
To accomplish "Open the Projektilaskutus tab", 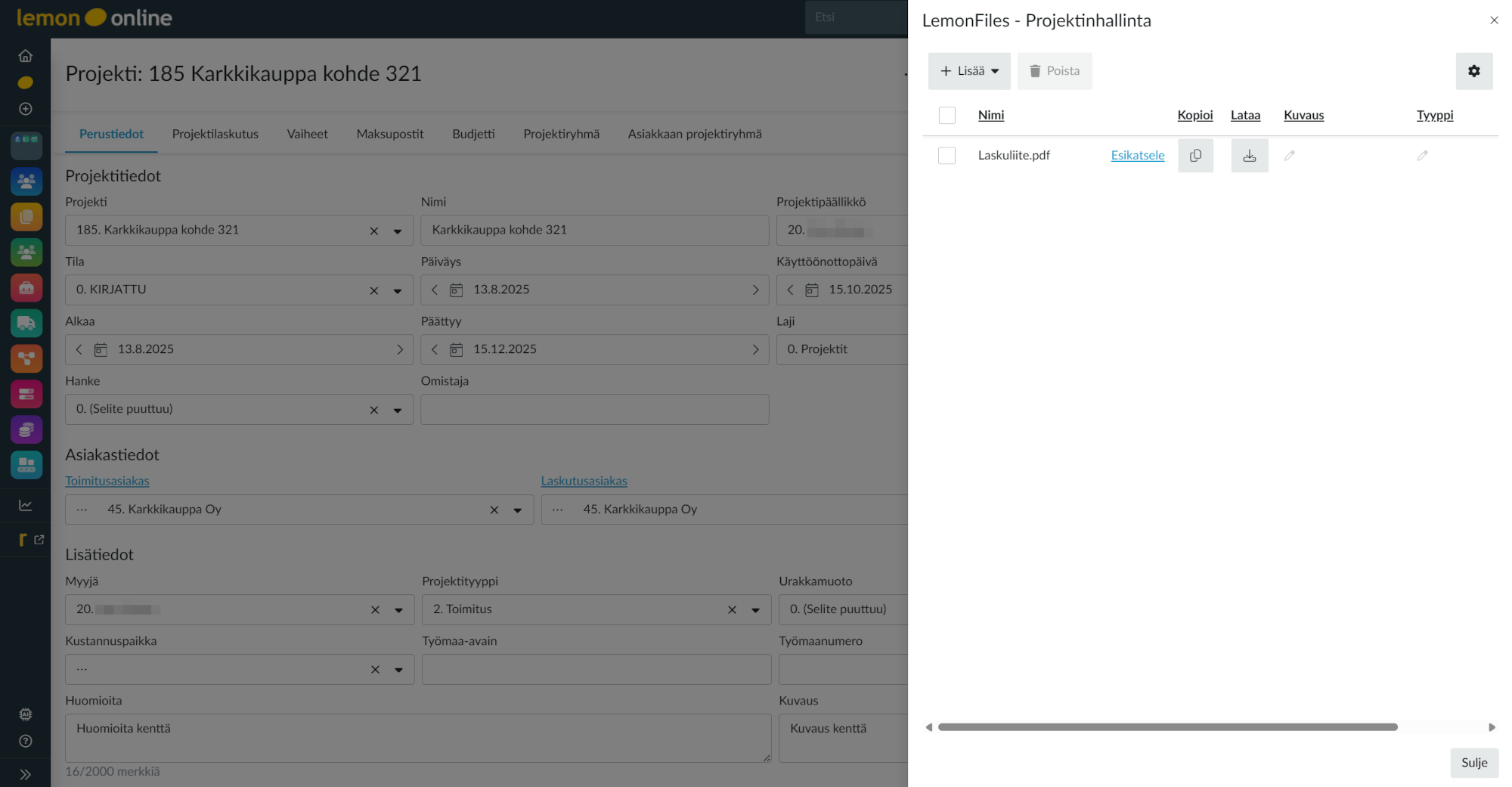I will coord(215,134).
